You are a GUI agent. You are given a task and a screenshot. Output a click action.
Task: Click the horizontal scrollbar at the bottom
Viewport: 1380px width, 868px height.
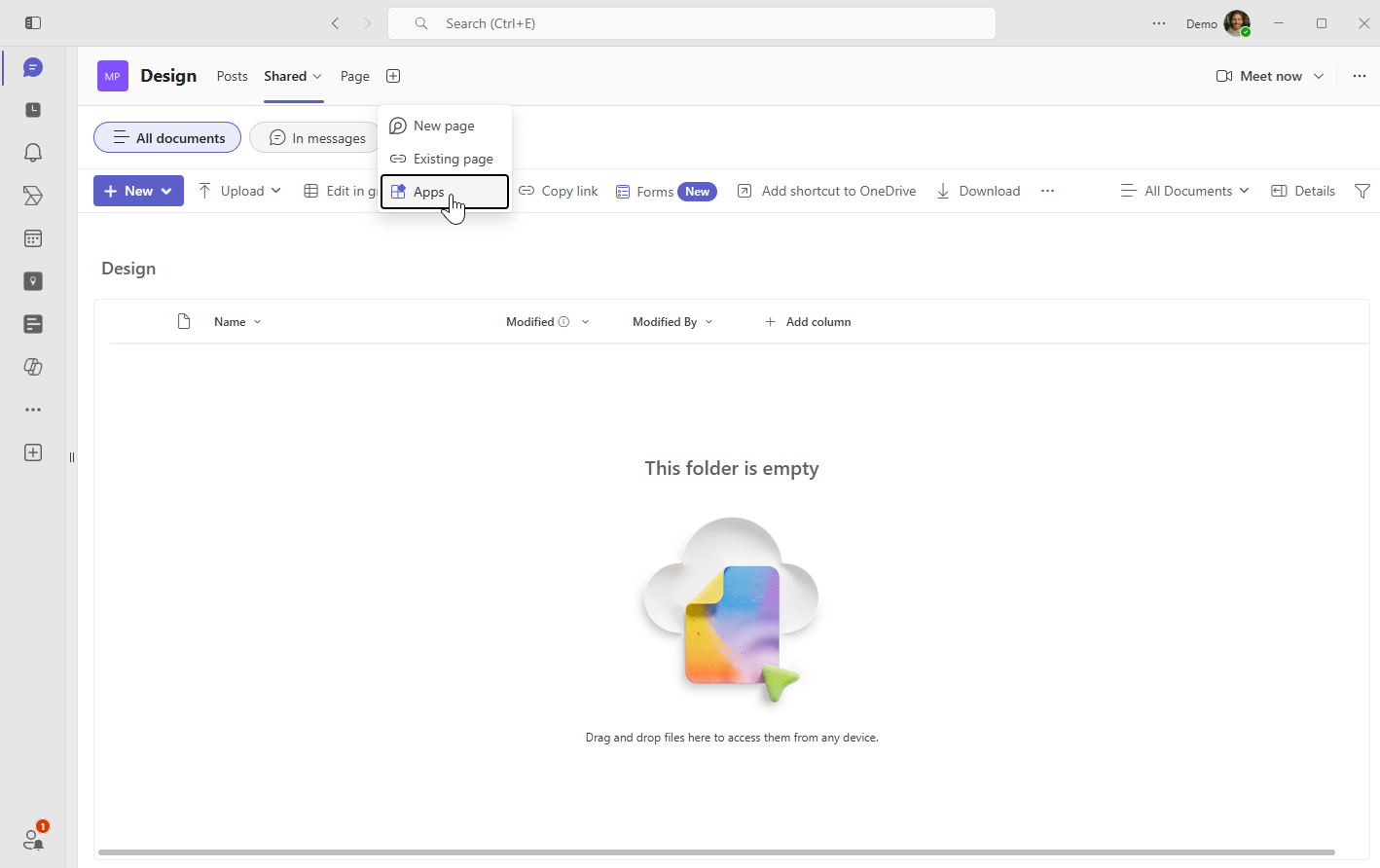coord(716,852)
